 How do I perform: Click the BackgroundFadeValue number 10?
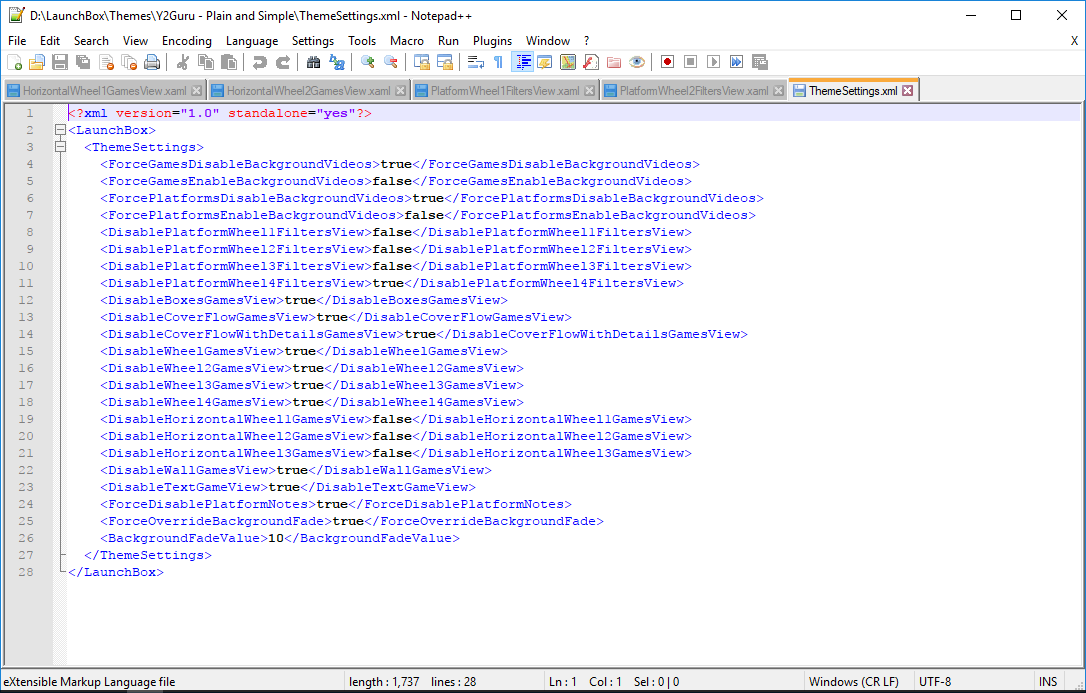pyautogui.click(x=276, y=538)
